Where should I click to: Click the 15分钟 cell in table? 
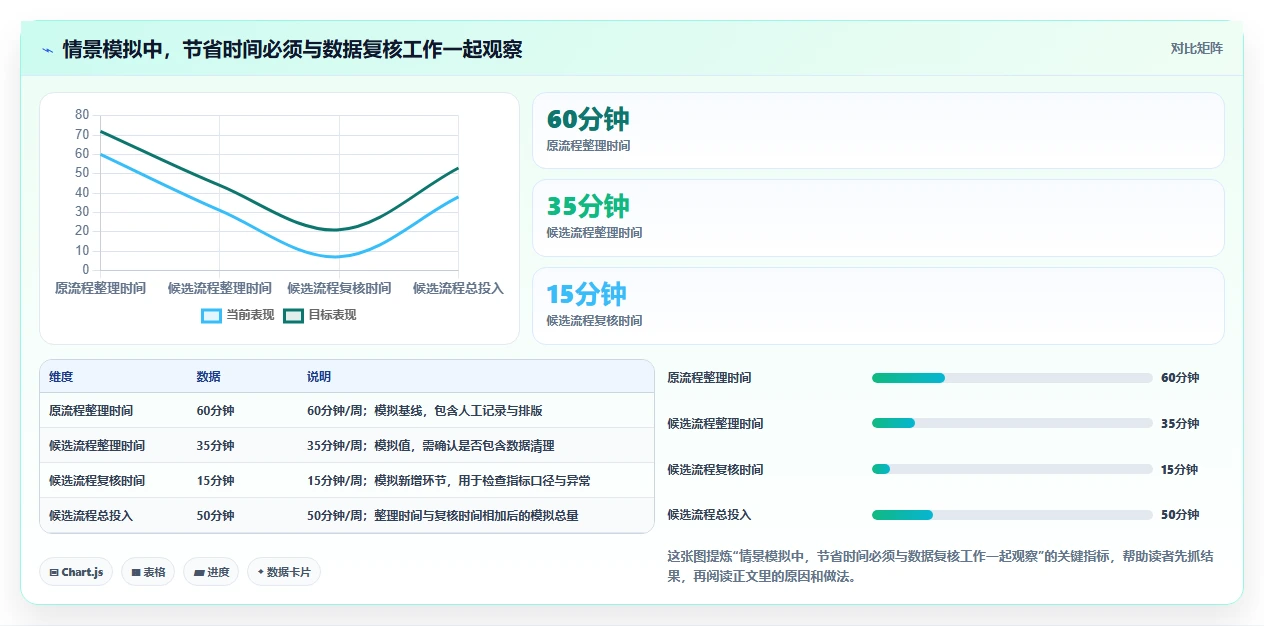pos(216,481)
